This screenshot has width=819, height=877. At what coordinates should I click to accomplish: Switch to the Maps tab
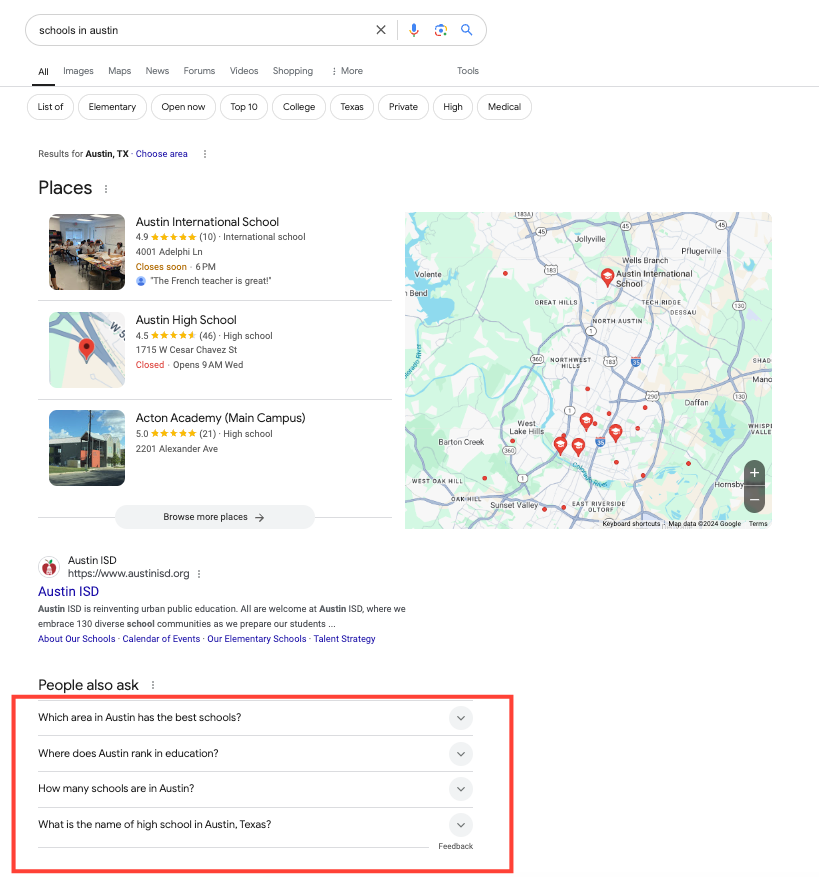(x=120, y=71)
